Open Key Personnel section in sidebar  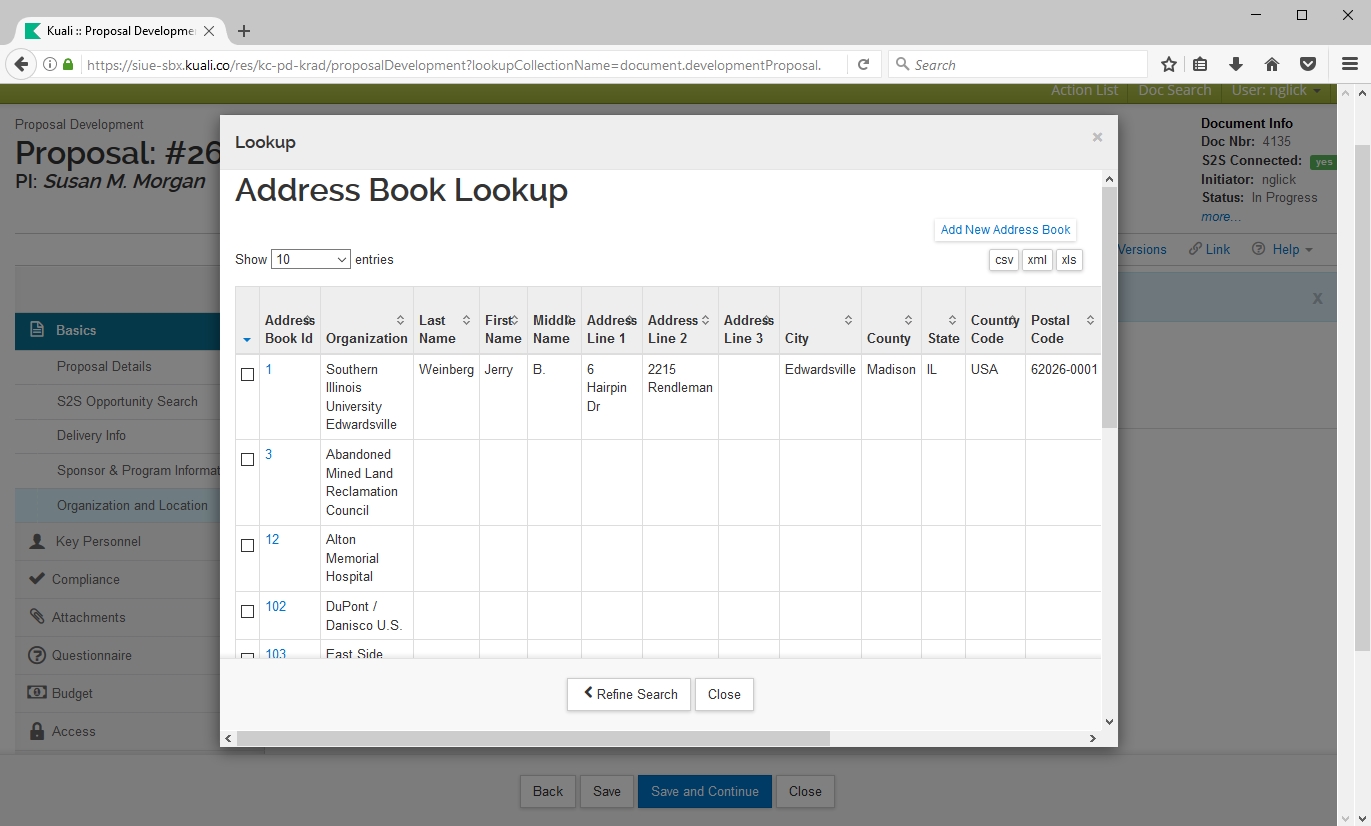[98, 542]
